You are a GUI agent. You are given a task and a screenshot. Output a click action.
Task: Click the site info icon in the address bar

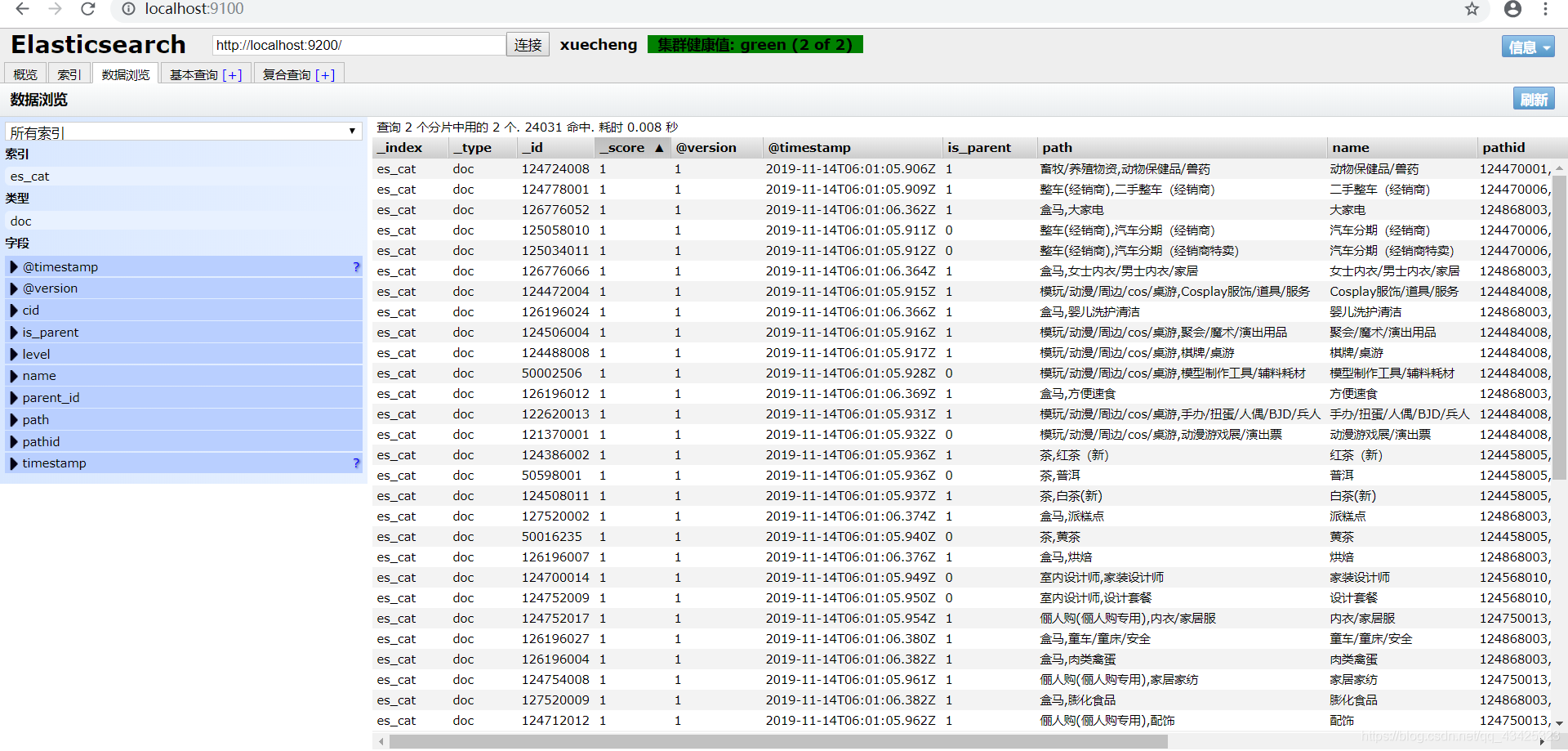coord(128,9)
